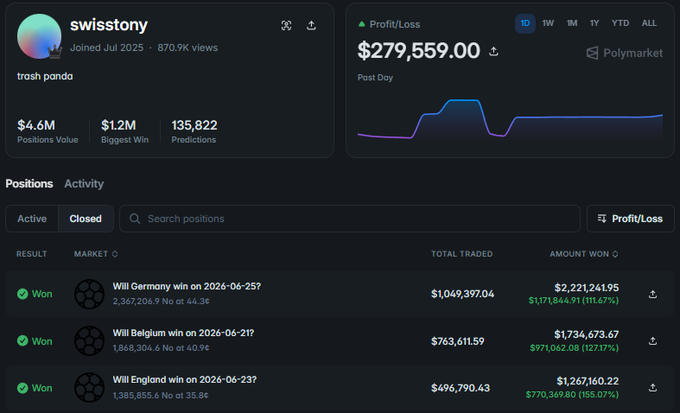
Task: Click the Belgium market soccer ball icon
Action: click(89, 341)
